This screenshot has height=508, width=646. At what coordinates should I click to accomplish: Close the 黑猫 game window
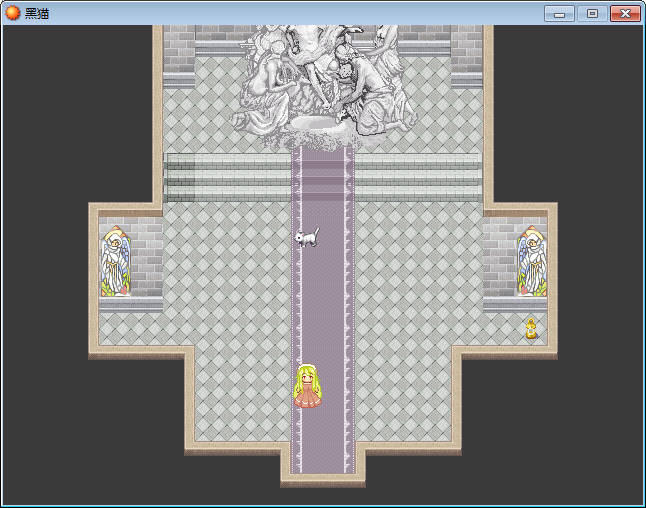pyautogui.click(x=625, y=13)
